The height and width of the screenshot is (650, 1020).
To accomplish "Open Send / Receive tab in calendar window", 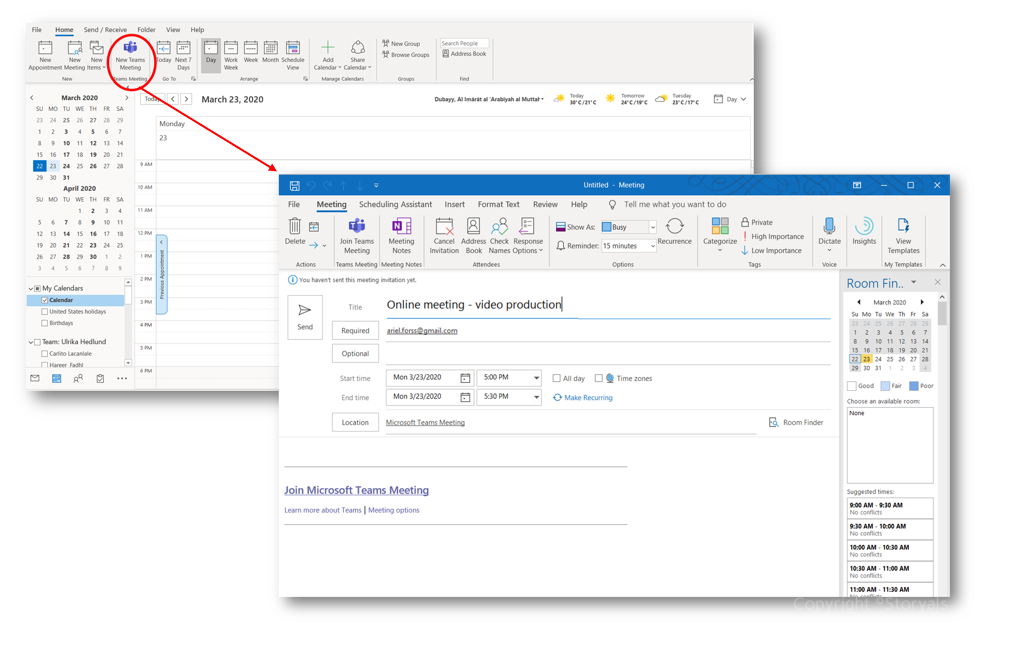I will [x=105, y=30].
